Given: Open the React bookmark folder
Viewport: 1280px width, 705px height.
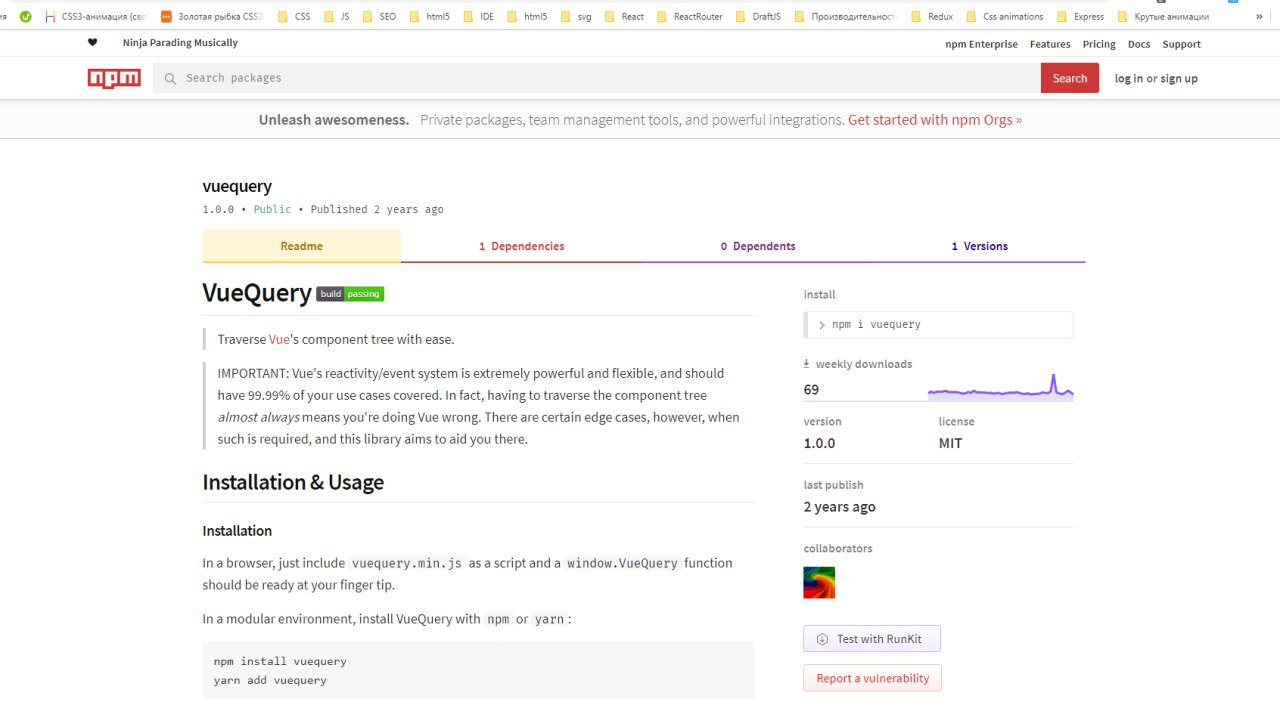Looking at the screenshot, I should (623, 16).
